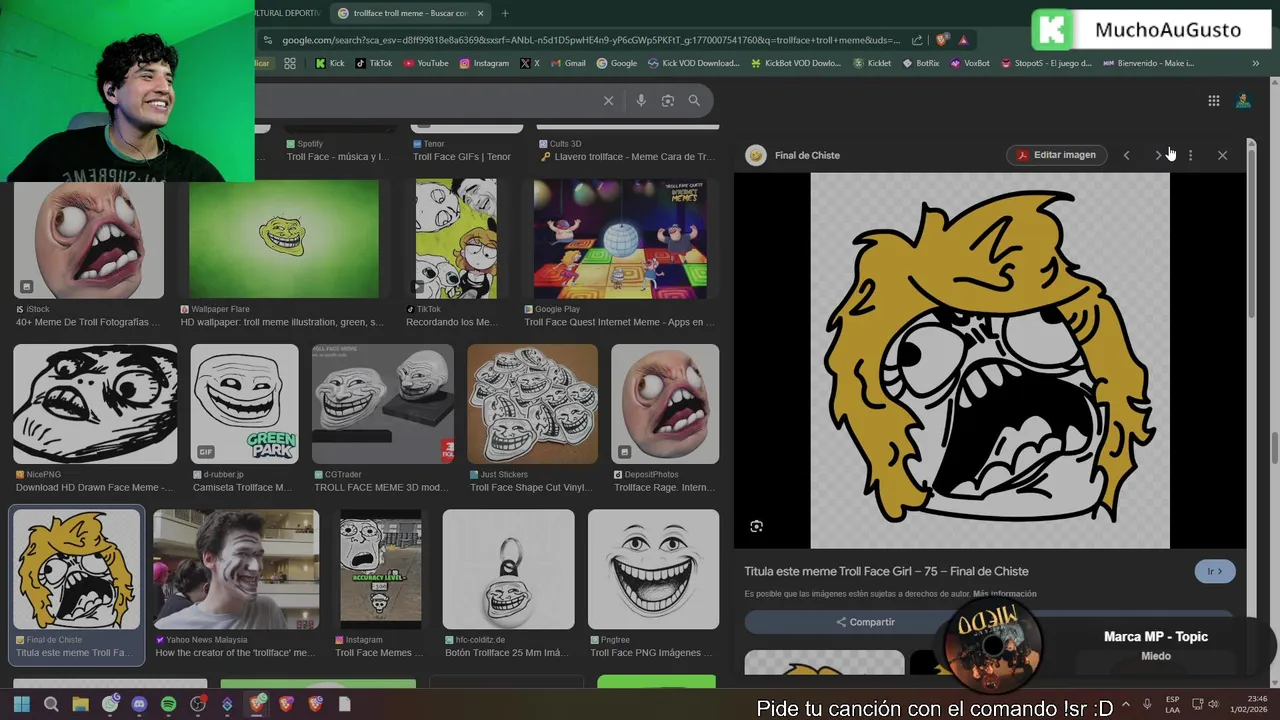The width and height of the screenshot is (1280, 720).
Task: Switch to the CULTURAL DEPORTIVA tab
Action: (290, 13)
